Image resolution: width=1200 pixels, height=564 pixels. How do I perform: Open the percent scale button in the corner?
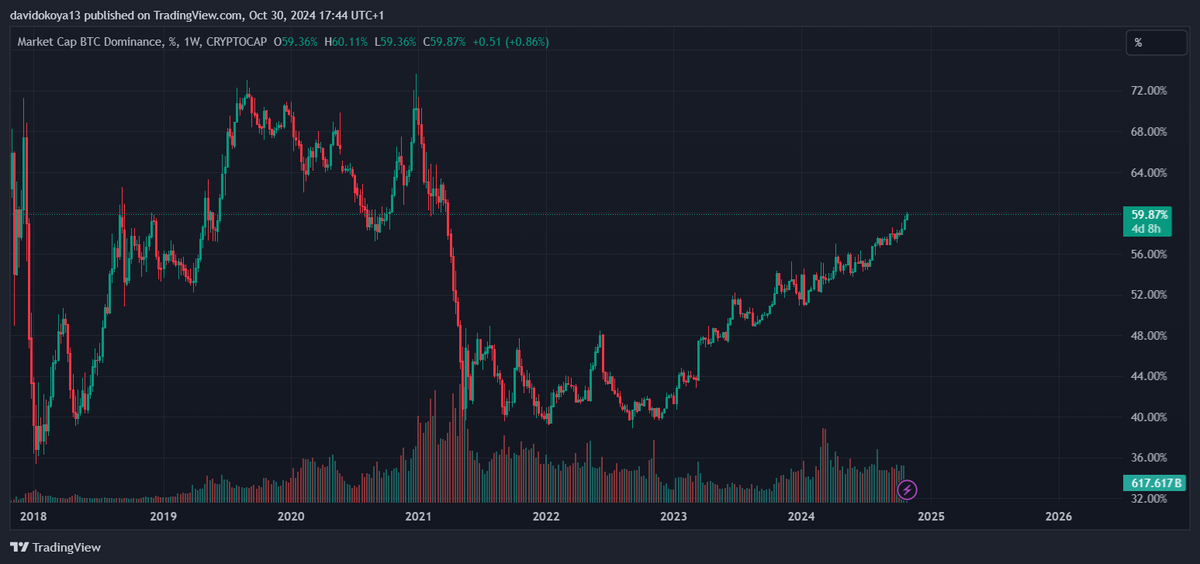tap(1156, 42)
